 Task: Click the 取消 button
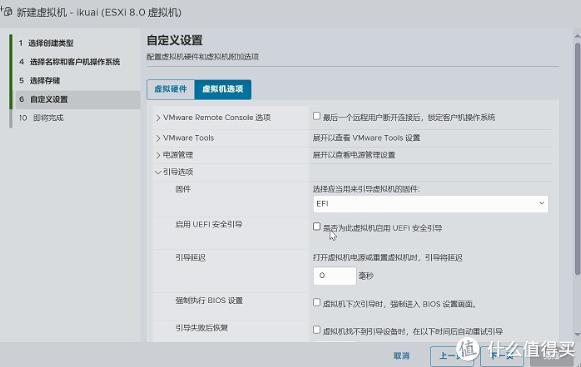[x=402, y=356]
